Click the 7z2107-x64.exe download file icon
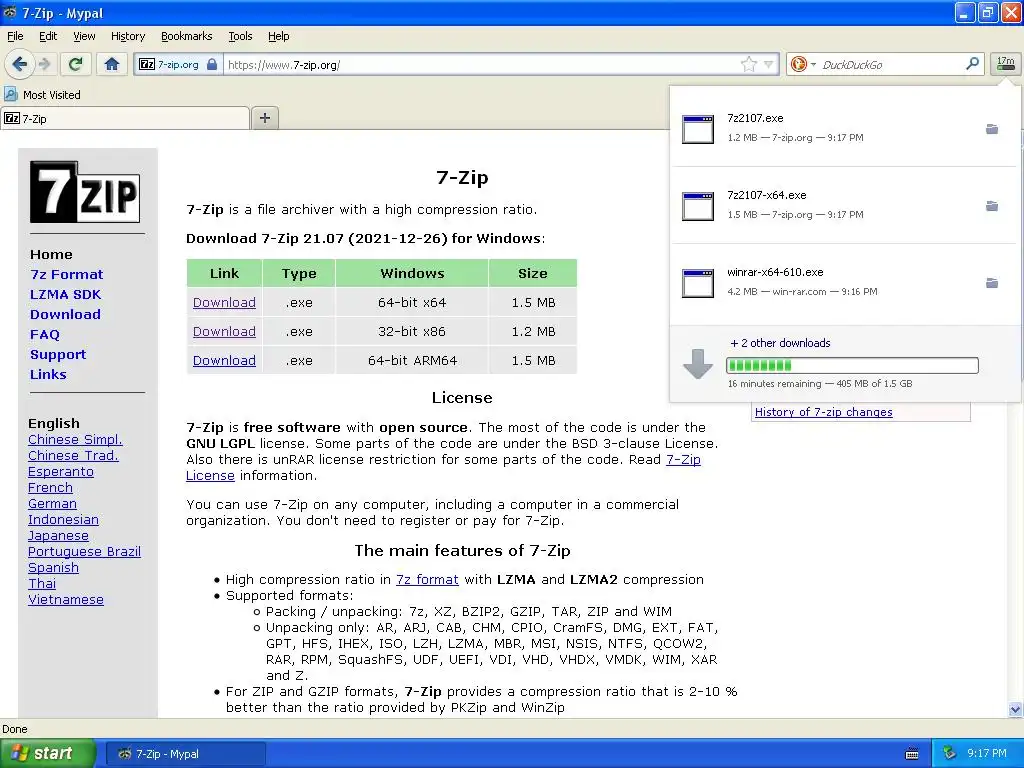 (x=697, y=206)
